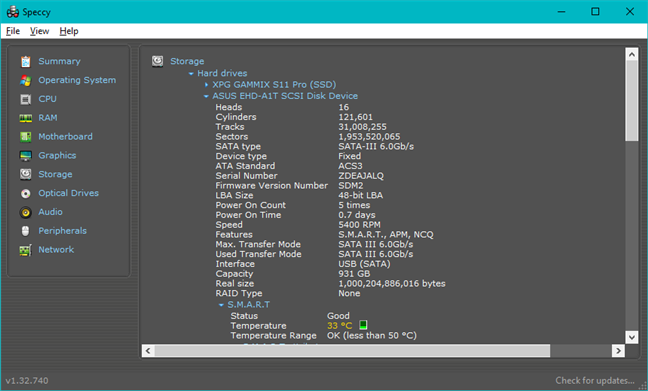The image size is (648, 391).
Task: Click the Graphics monitor icon
Action: point(26,156)
